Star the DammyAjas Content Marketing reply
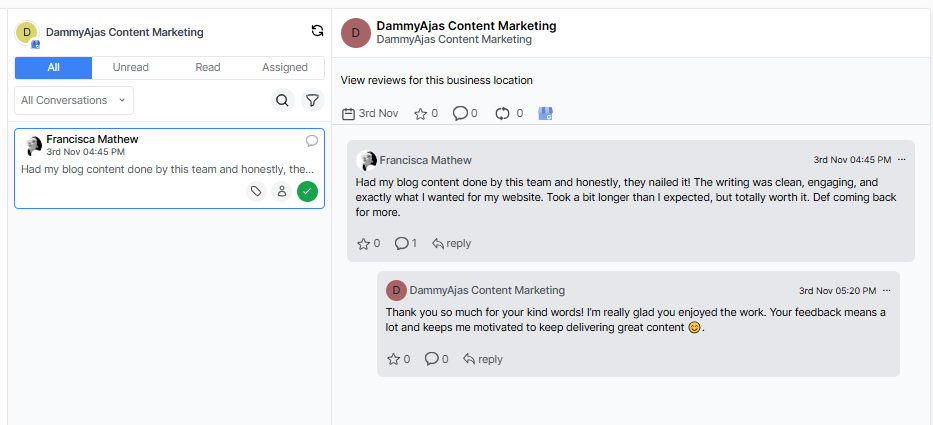This screenshot has height=425, width=933. (393, 359)
